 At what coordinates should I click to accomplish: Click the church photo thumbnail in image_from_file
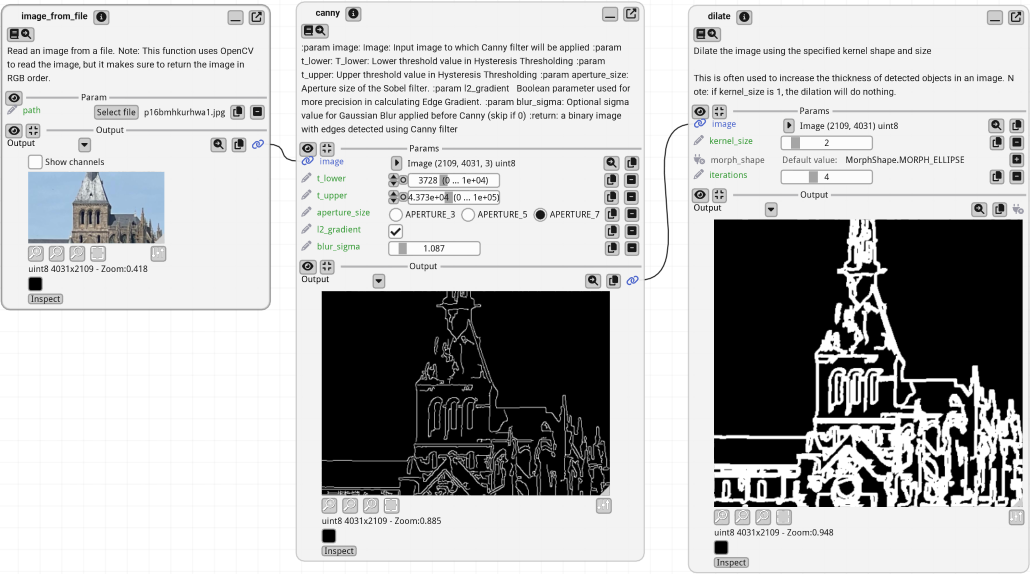[96, 207]
